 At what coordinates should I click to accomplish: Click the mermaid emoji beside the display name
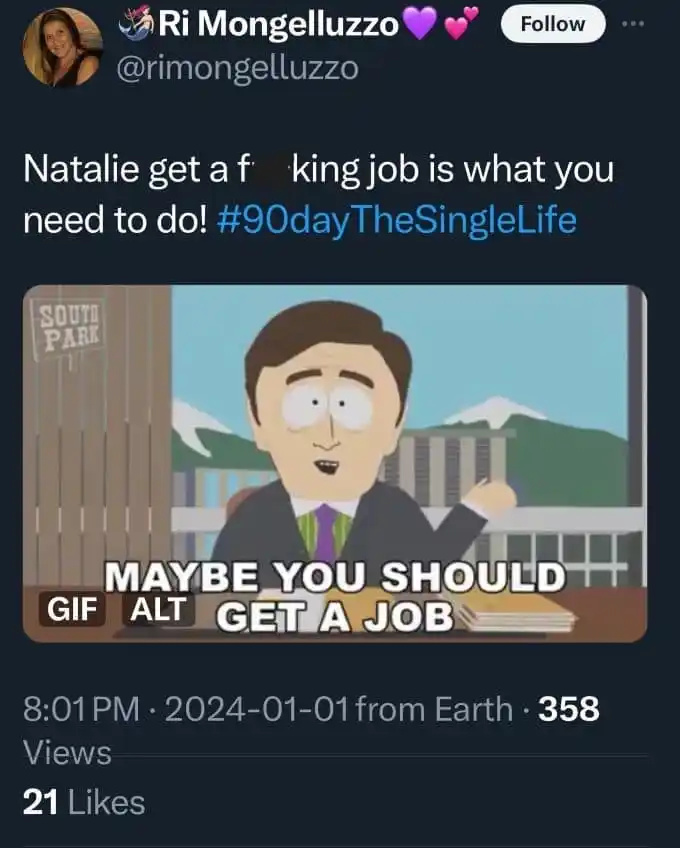click(138, 24)
